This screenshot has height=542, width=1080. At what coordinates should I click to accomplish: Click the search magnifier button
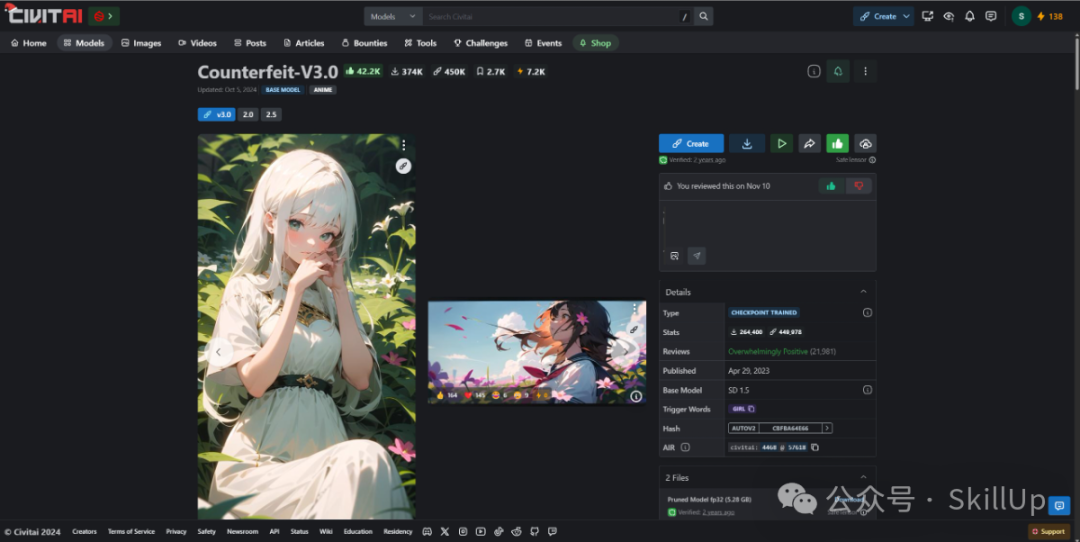point(703,17)
